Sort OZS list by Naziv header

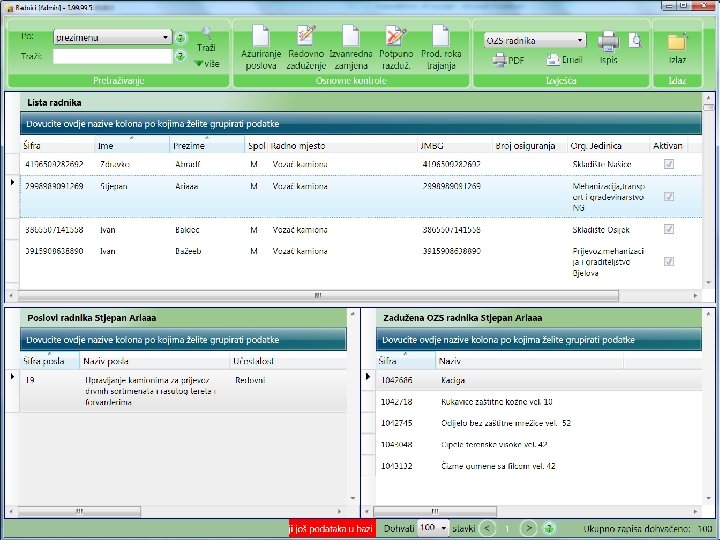(529, 361)
